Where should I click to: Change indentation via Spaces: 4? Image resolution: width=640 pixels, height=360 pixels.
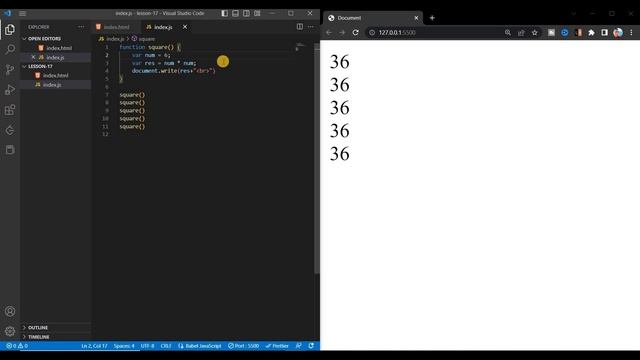(124, 346)
